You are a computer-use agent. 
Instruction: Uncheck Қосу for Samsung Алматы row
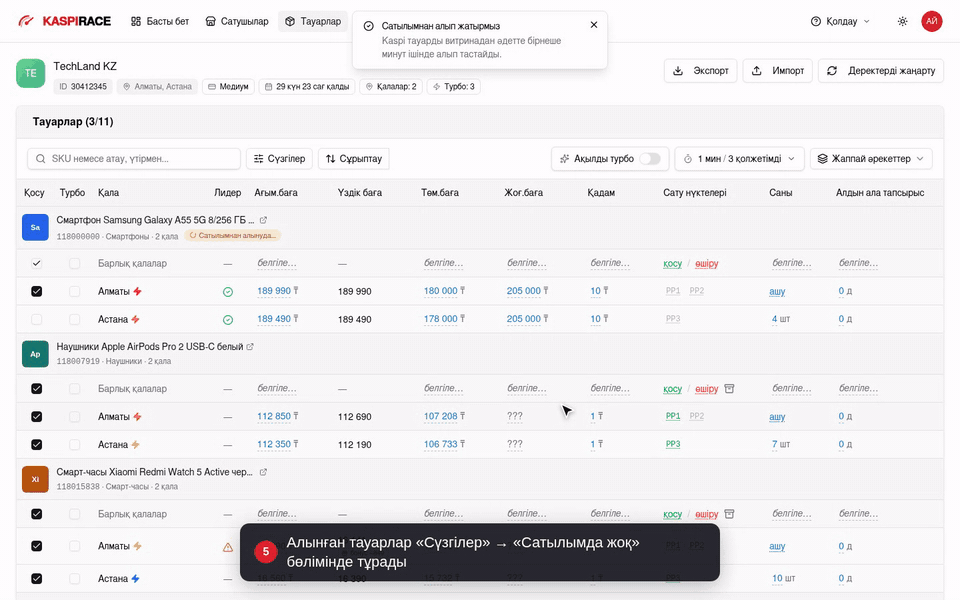point(37,291)
